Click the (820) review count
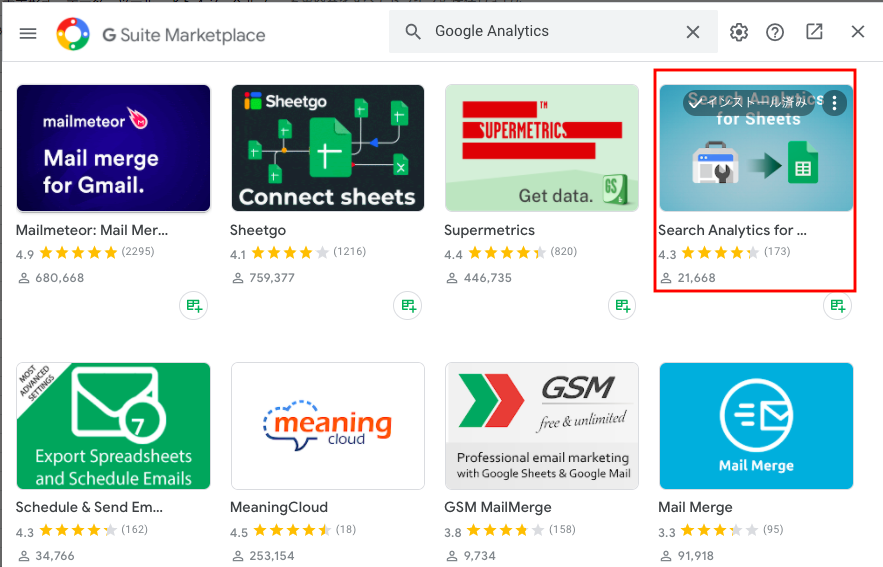The image size is (883, 567). pos(564,251)
